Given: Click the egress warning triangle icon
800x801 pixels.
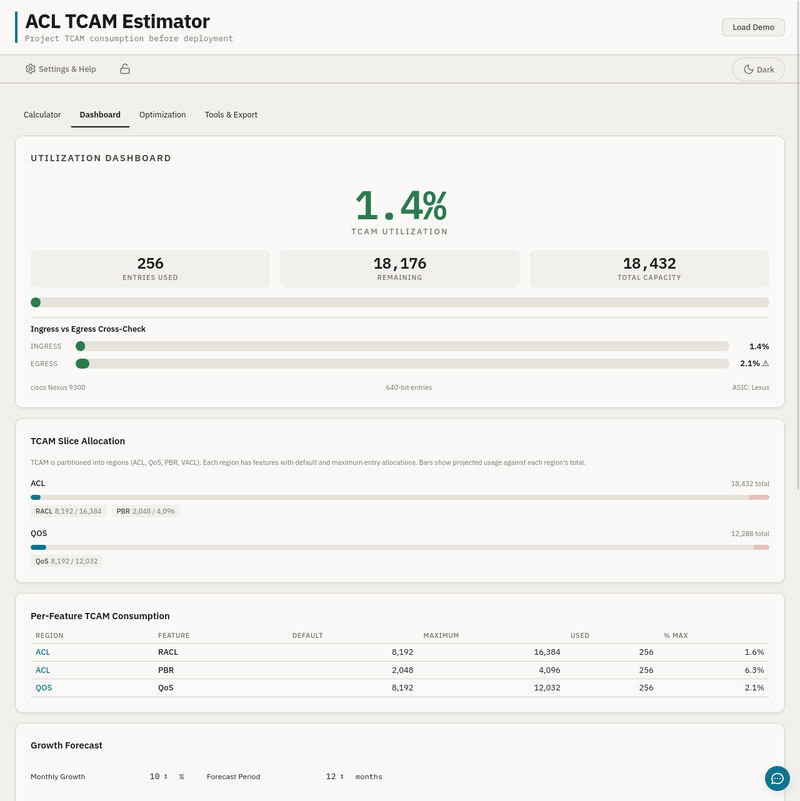Looking at the screenshot, I should point(765,364).
